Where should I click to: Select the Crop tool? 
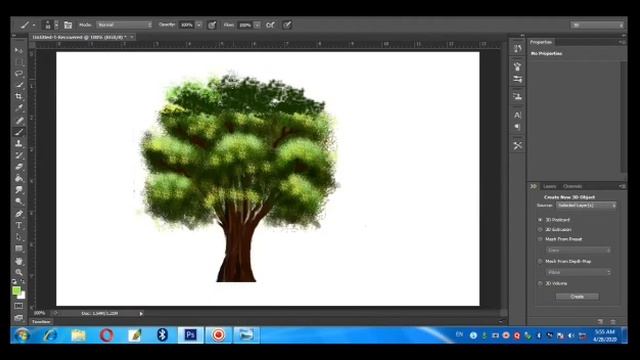tap(19, 97)
